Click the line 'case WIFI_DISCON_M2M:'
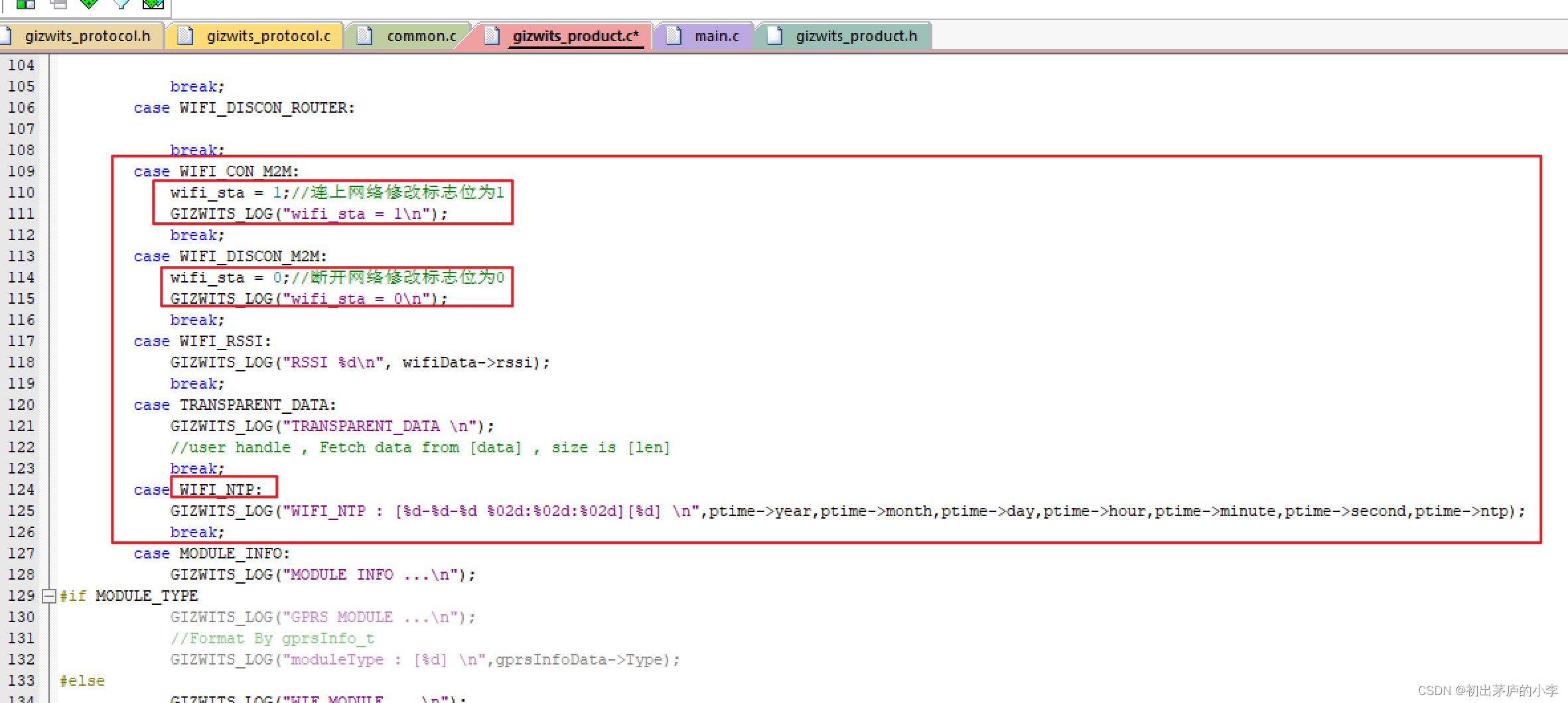 pos(230,256)
